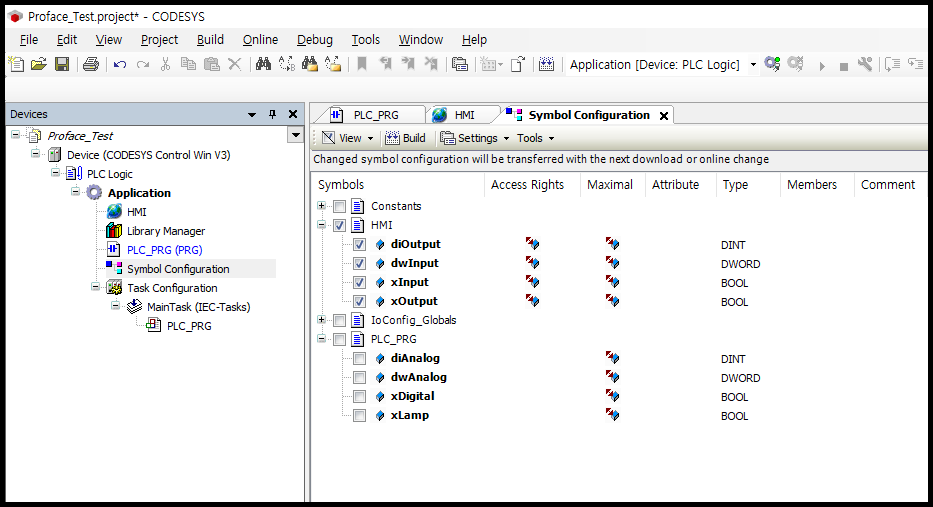Uncheck the xOutput symbol checkbox

(359, 301)
